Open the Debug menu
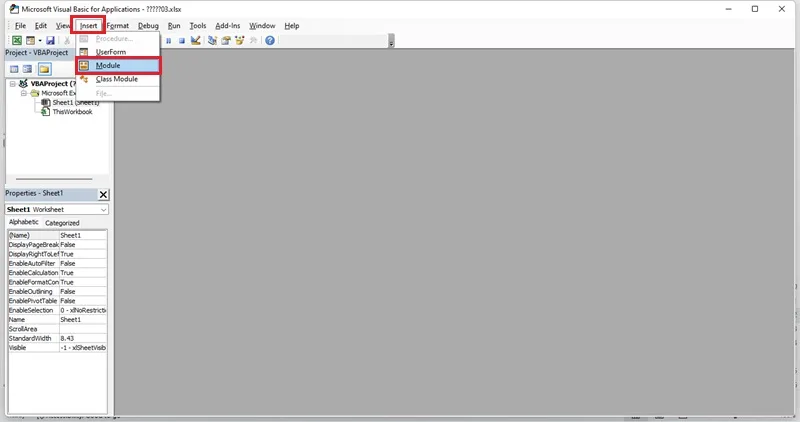 pyautogui.click(x=148, y=26)
